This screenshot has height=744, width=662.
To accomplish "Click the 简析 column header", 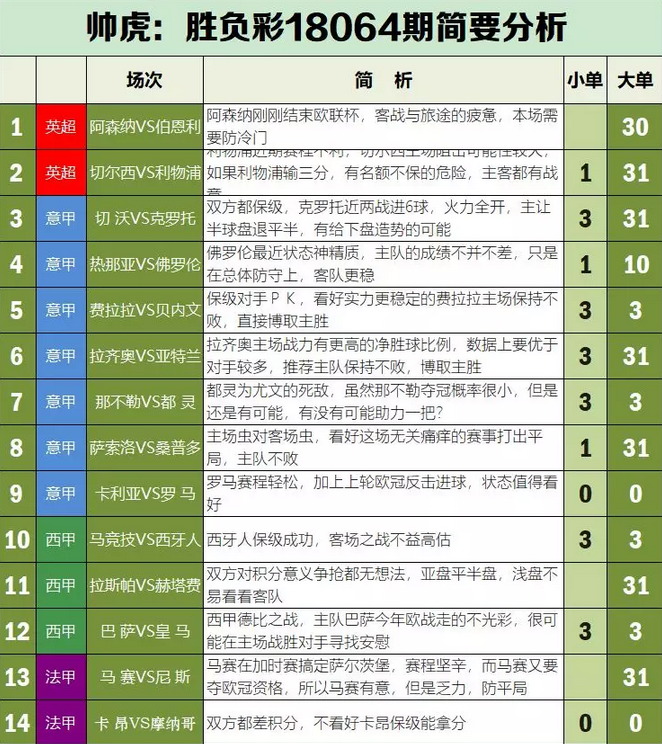I will (x=383, y=80).
